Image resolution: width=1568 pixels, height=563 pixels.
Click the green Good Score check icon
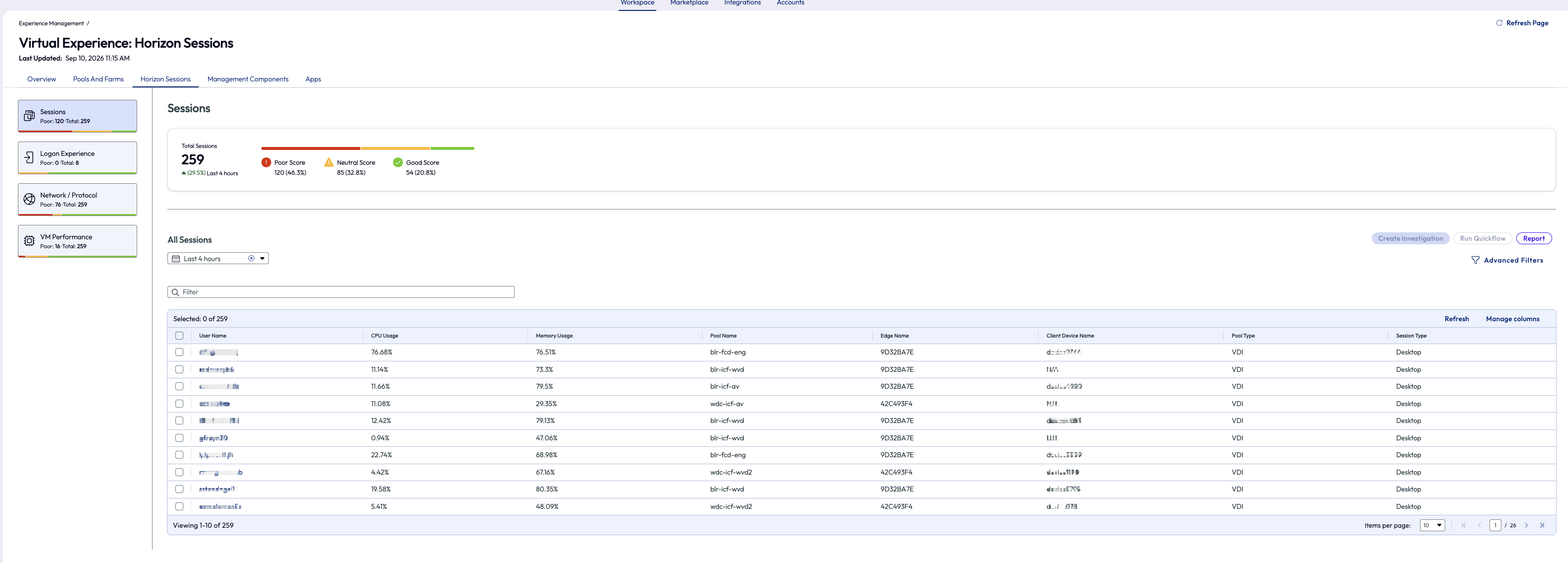click(397, 162)
